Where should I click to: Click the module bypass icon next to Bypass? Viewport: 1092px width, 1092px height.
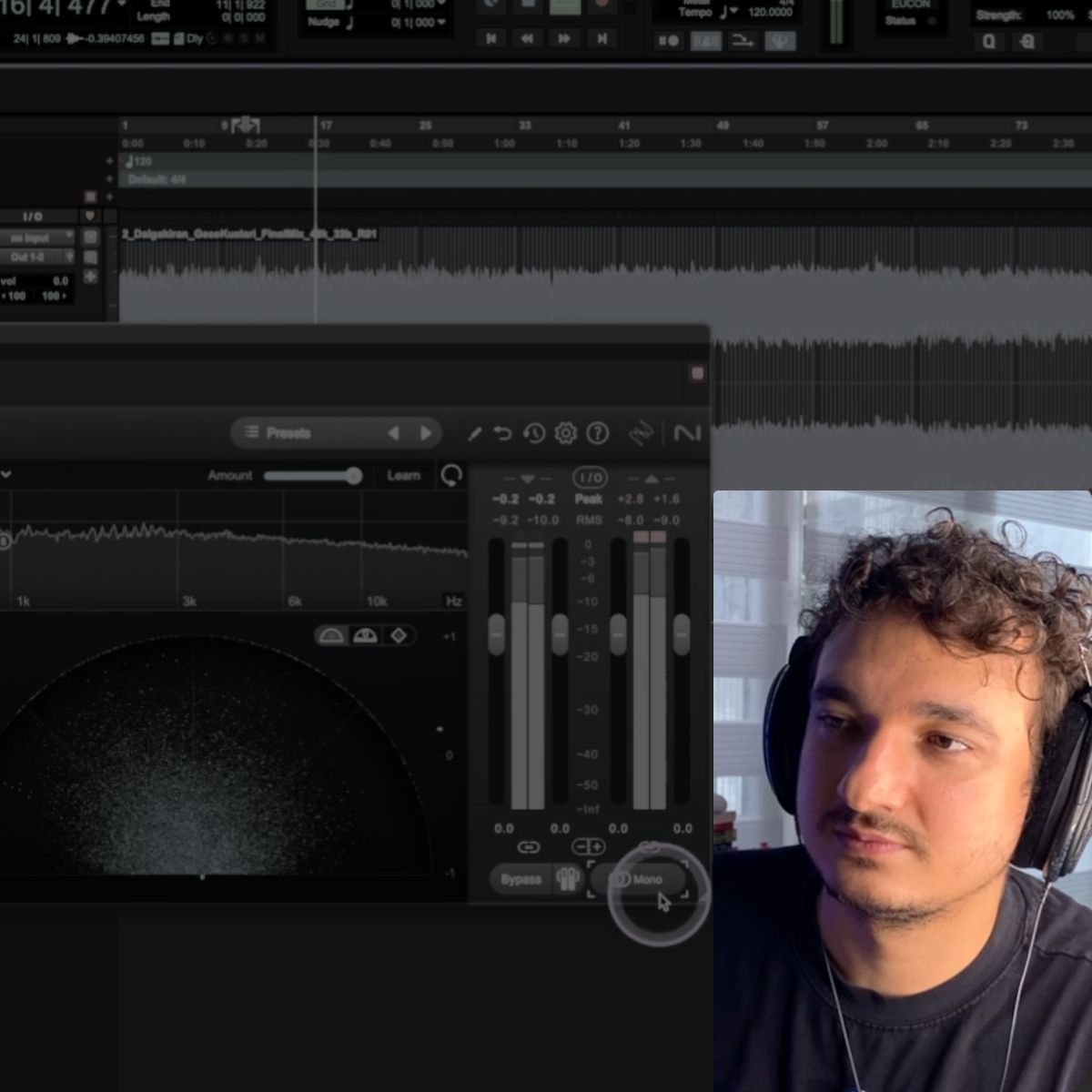click(568, 880)
